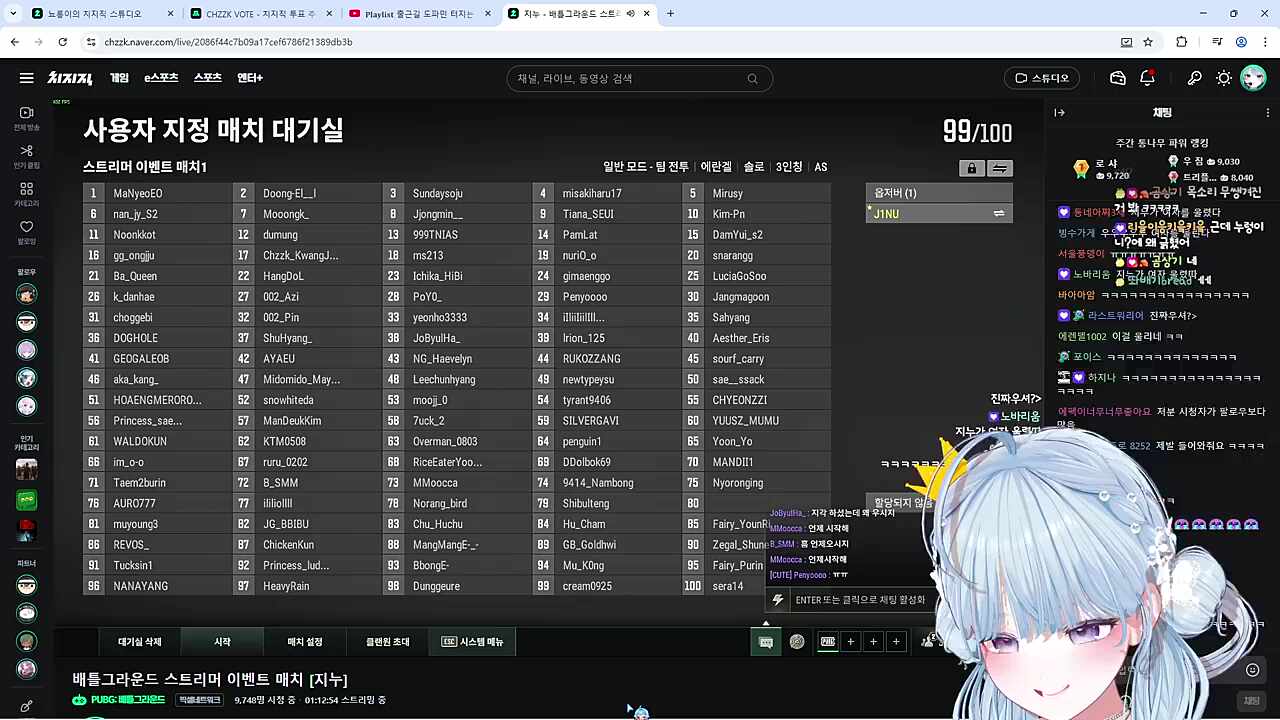1280x720 pixels.
Task: Open the 인기 클립 sidebar icon
Action: 27,156
